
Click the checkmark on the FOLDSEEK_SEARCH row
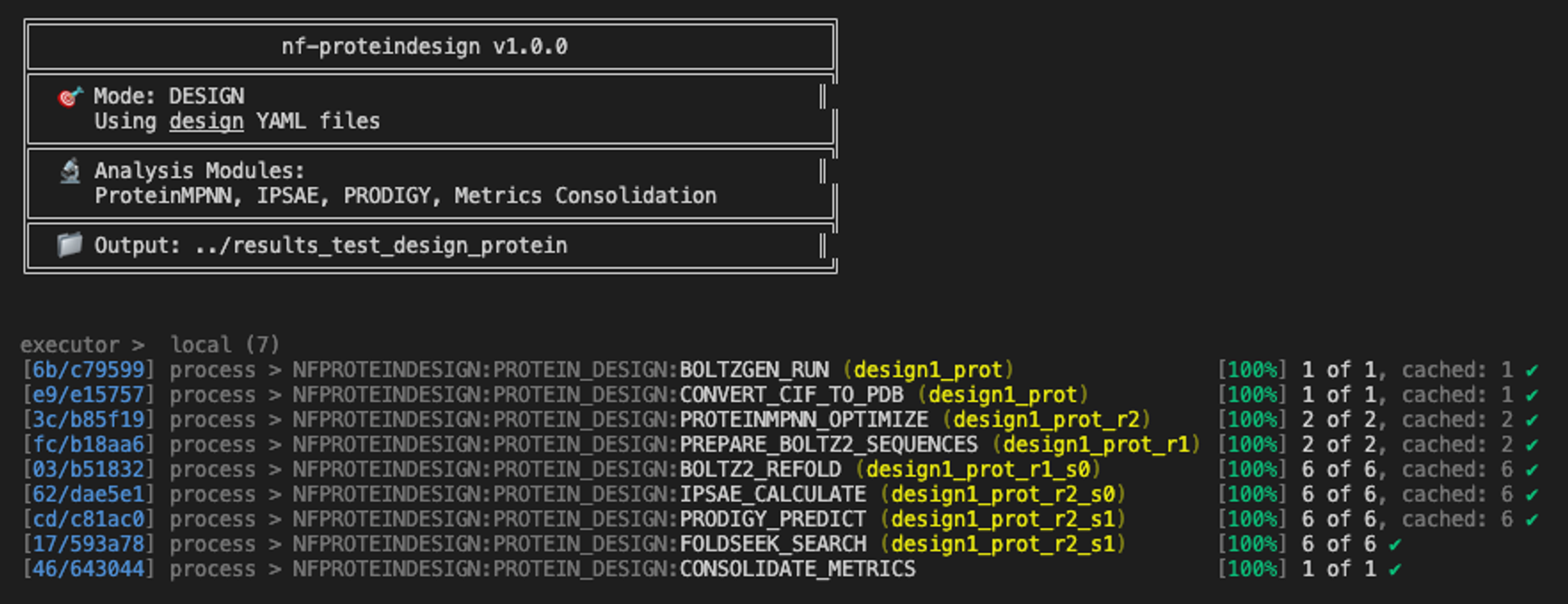(x=1395, y=544)
